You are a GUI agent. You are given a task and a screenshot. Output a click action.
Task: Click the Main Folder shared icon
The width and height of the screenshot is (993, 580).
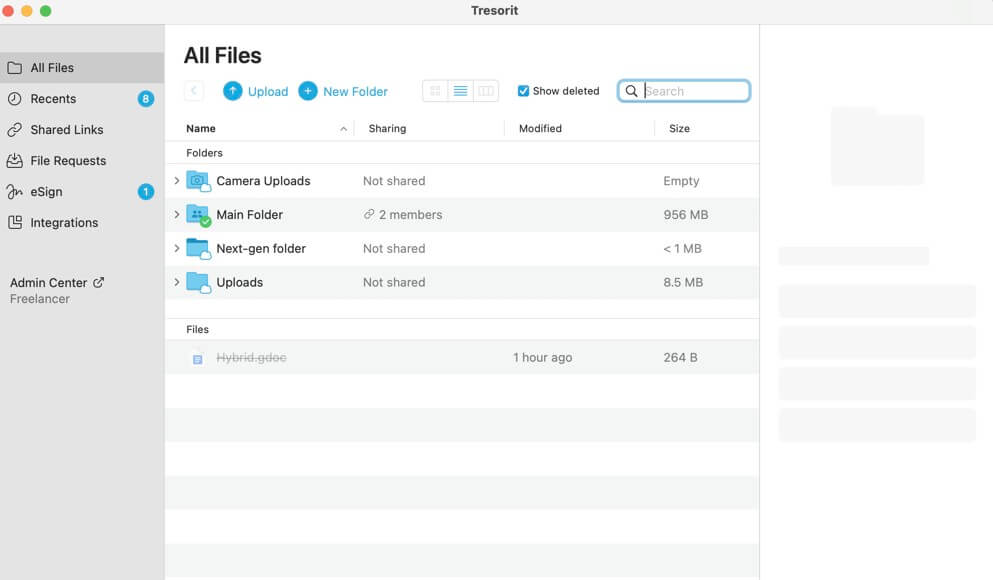pyautogui.click(x=198, y=215)
